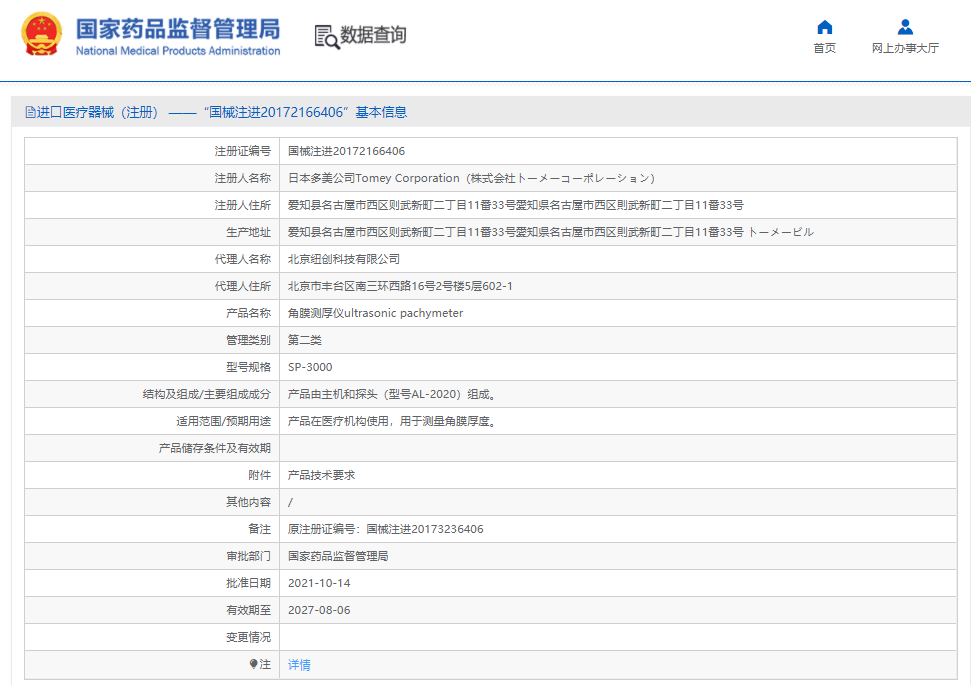Screen dimensions: 971x685
Task: Click the 其他内容 row label
Action: [248, 502]
